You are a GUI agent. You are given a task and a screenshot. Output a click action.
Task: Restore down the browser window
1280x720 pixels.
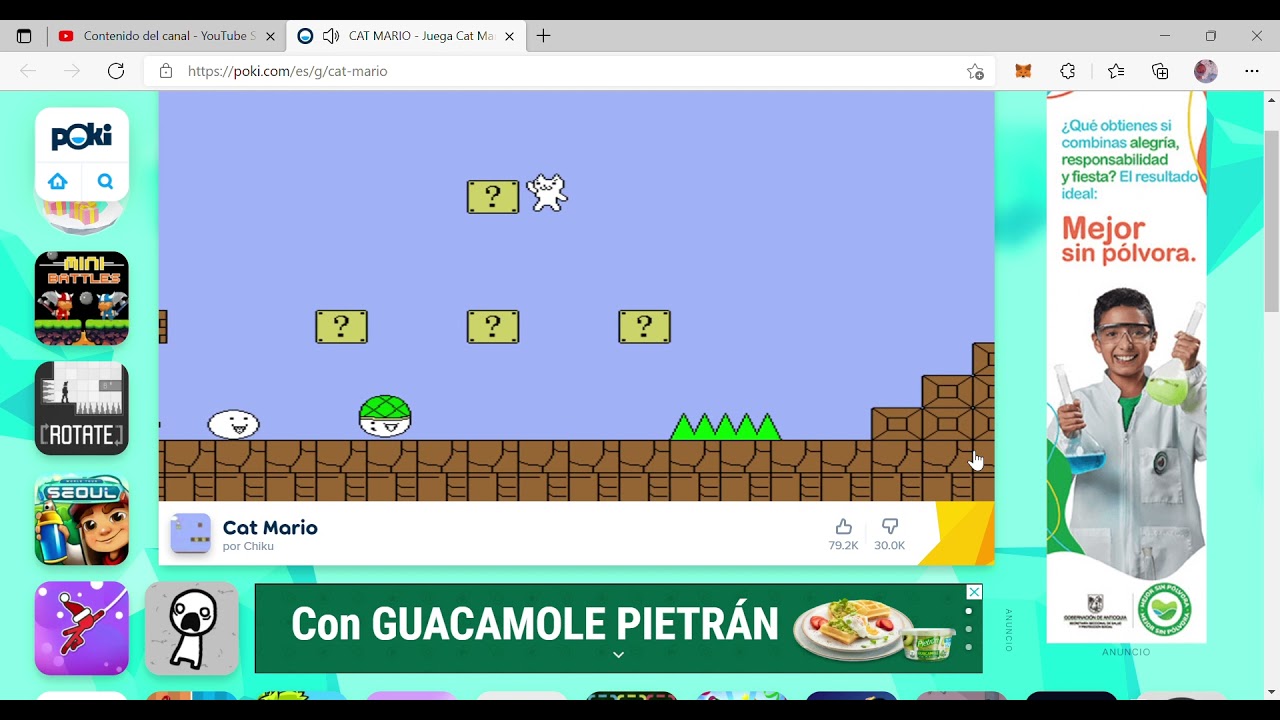[1211, 36]
